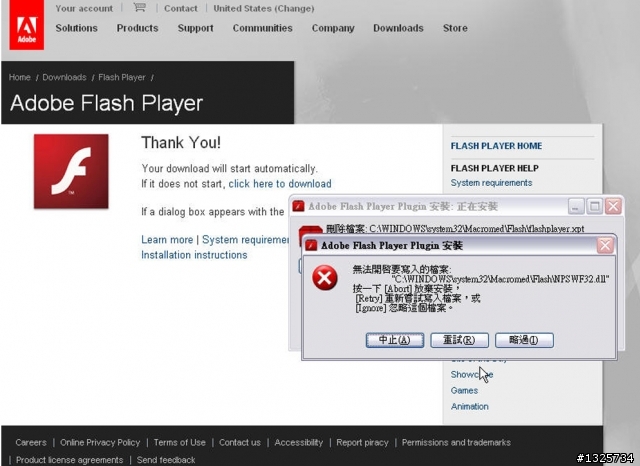640x466 pixels.
Task: Open the Solutions menu
Action: [x=76, y=28]
